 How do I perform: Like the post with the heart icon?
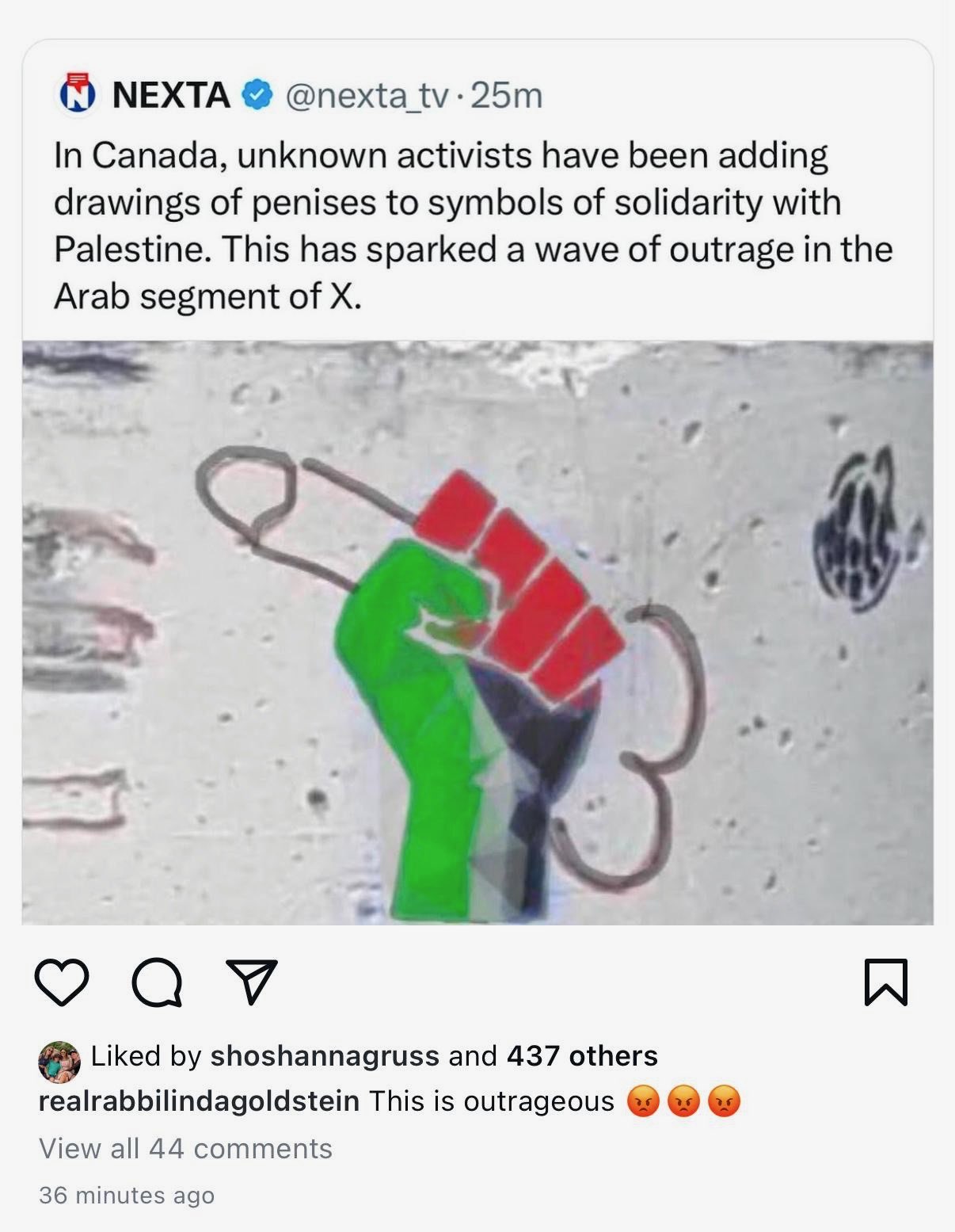tap(62, 982)
